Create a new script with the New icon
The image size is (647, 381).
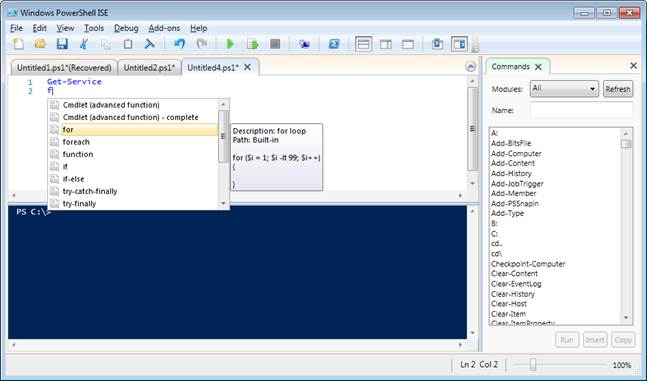18,44
